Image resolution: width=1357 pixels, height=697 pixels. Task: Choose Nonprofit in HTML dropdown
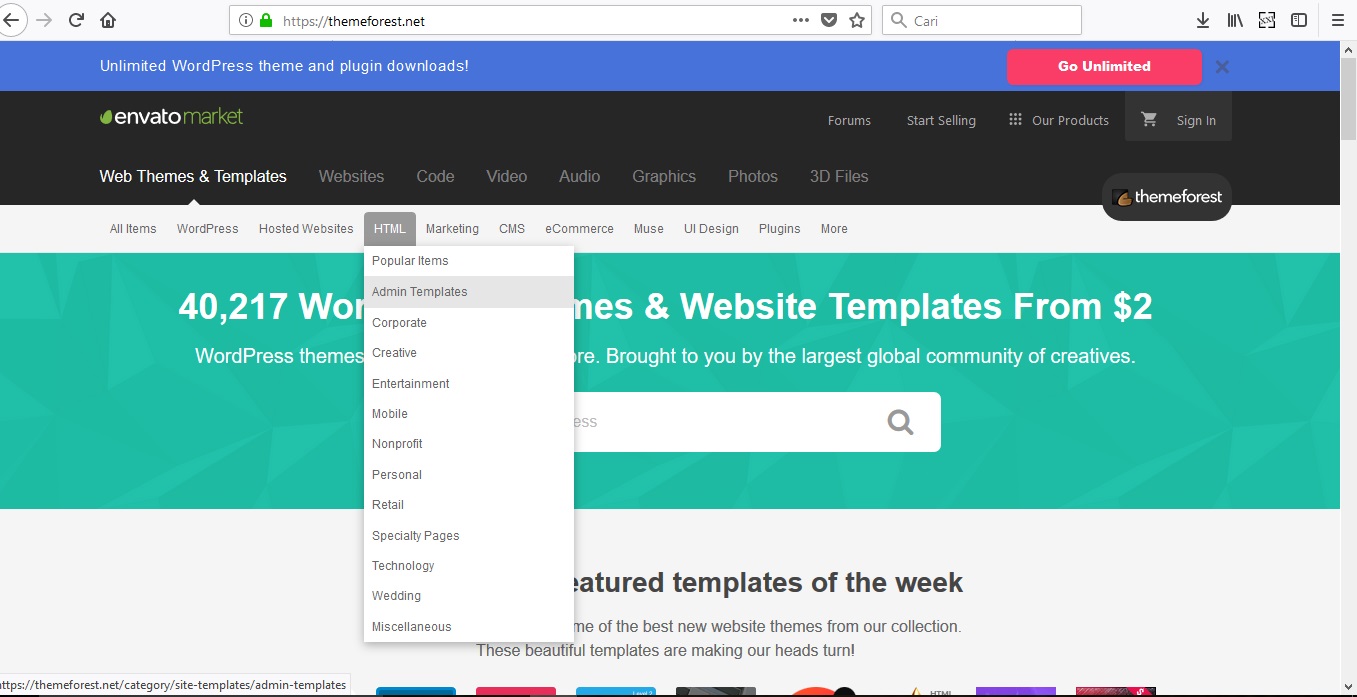469,444
